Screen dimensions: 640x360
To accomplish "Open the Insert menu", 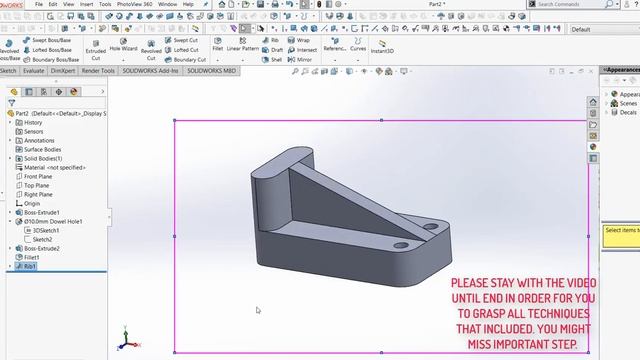I will click(86, 4).
